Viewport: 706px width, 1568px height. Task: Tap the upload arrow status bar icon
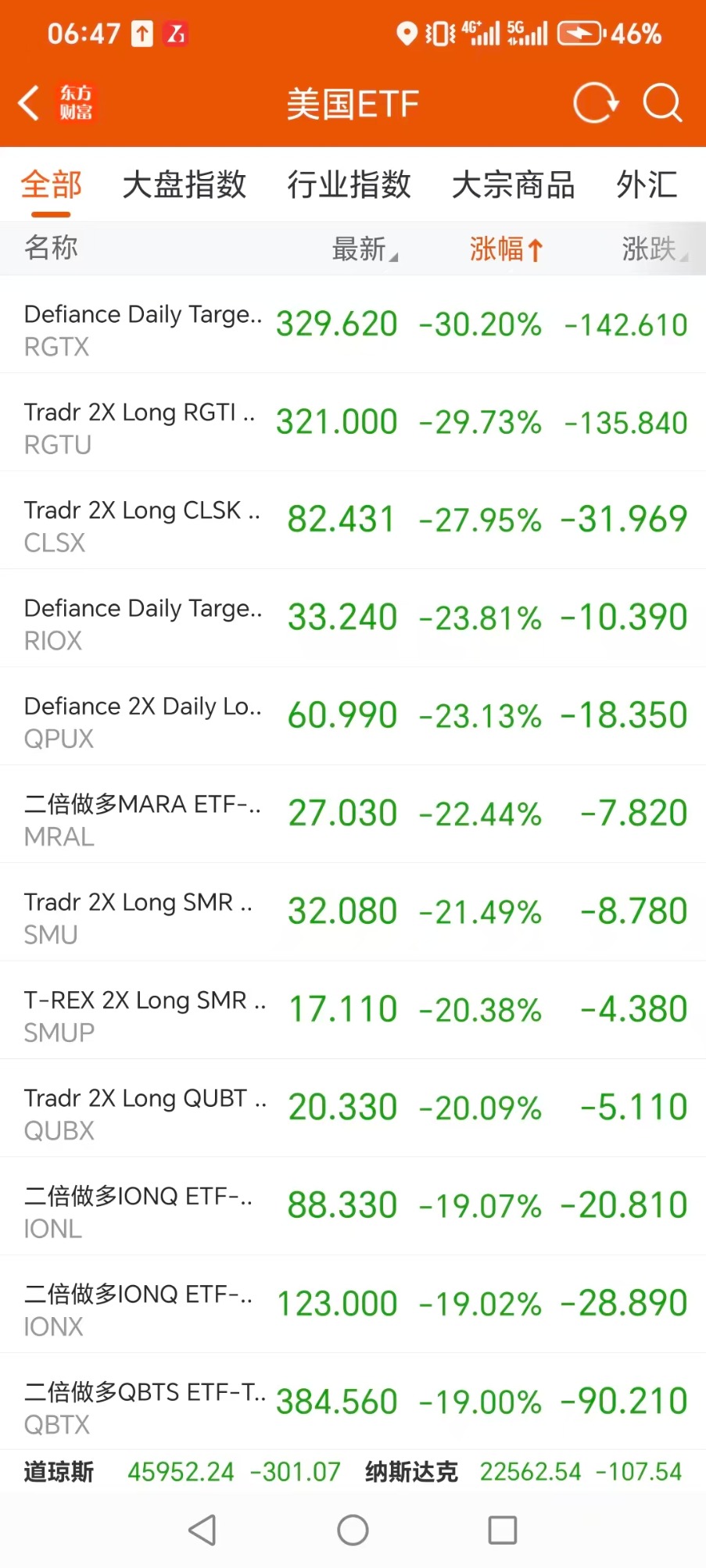(x=142, y=34)
